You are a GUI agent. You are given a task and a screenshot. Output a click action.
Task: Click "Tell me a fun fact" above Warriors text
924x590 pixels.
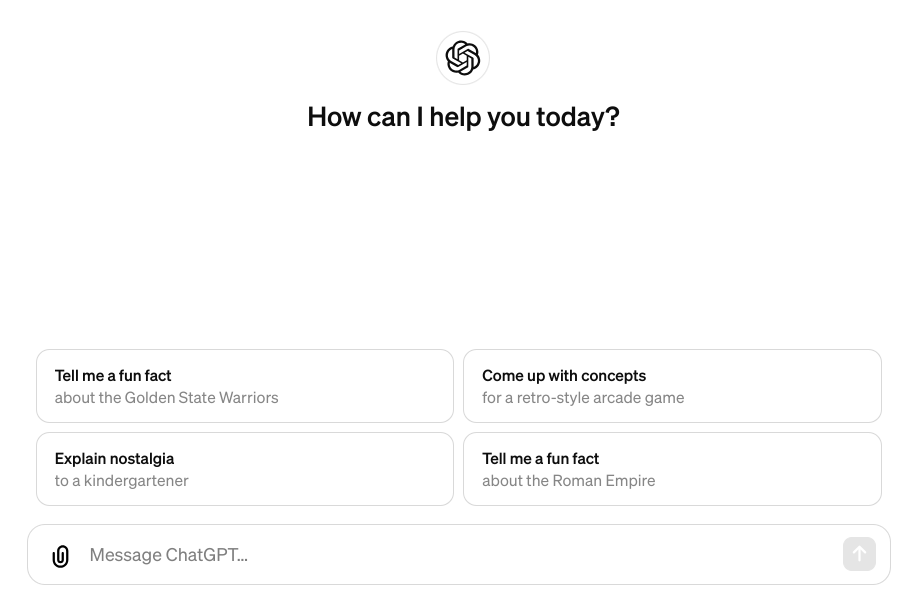click(x=113, y=376)
